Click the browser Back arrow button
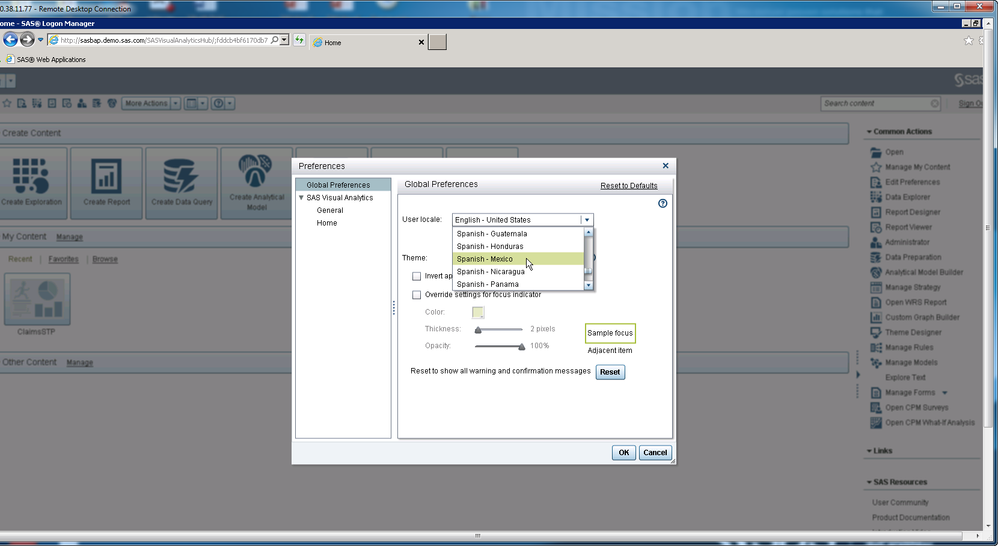The height and width of the screenshot is (546, 998). [x=10, y=40]
